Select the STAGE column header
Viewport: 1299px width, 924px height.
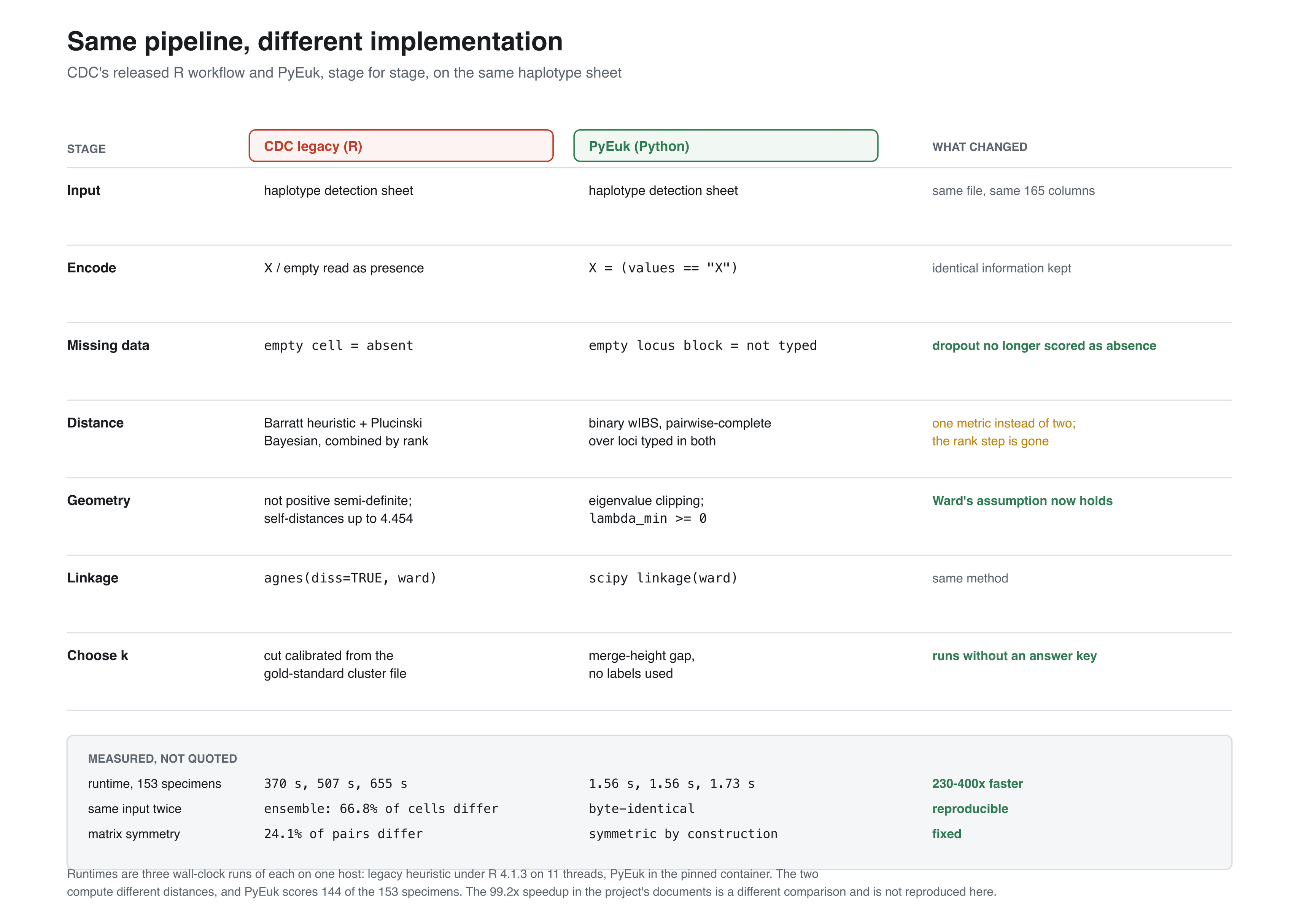(x=86, y=149)
